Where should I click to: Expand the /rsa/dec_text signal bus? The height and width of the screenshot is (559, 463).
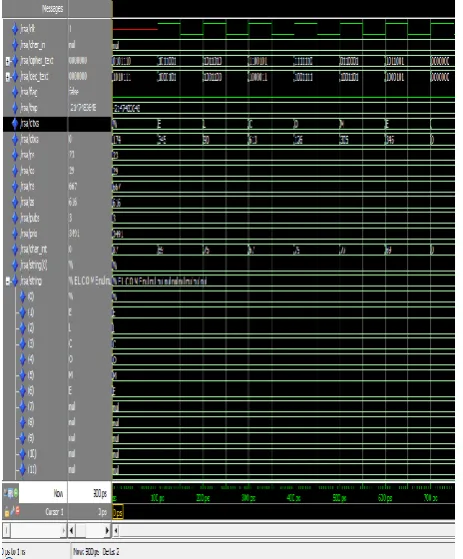(x=7, y=77)
